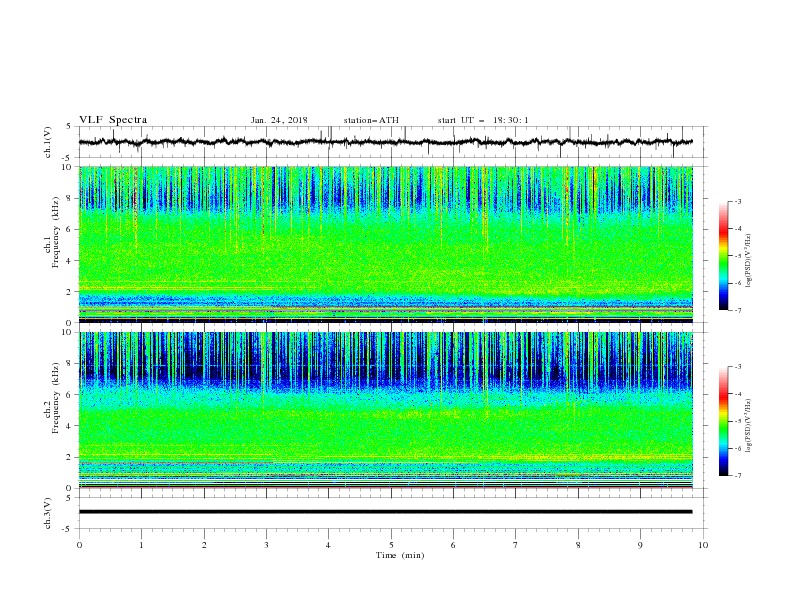Click the "Time (min)" axis label
The height and width of the screenshot is (612, 792).
click(400, 555)
